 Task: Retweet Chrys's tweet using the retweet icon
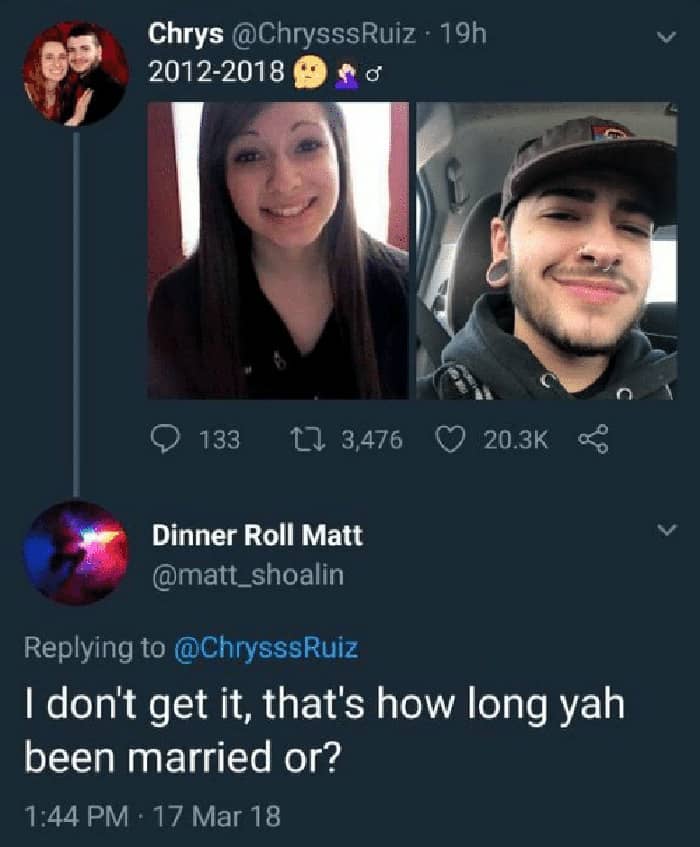(303, 439)
